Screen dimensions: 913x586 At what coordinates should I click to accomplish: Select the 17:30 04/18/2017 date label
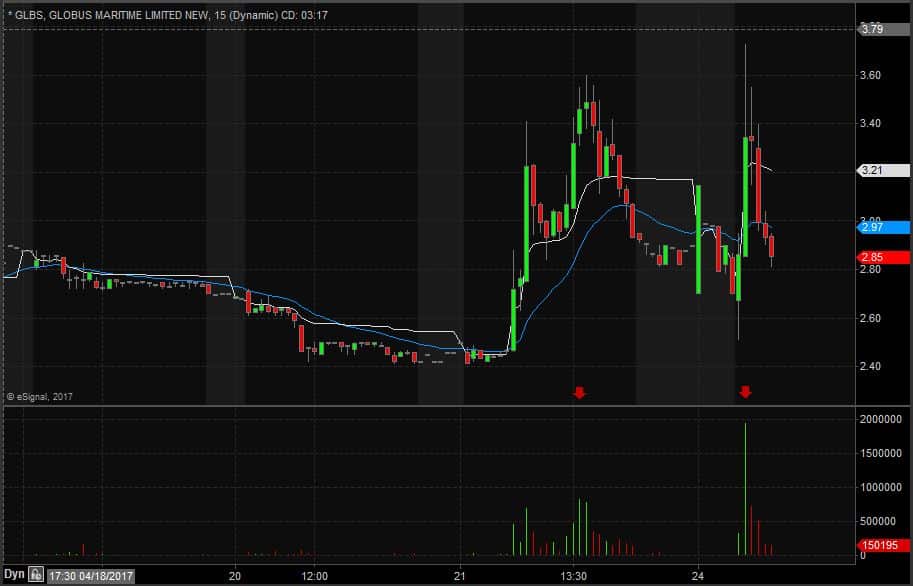(x=91, y=576)
